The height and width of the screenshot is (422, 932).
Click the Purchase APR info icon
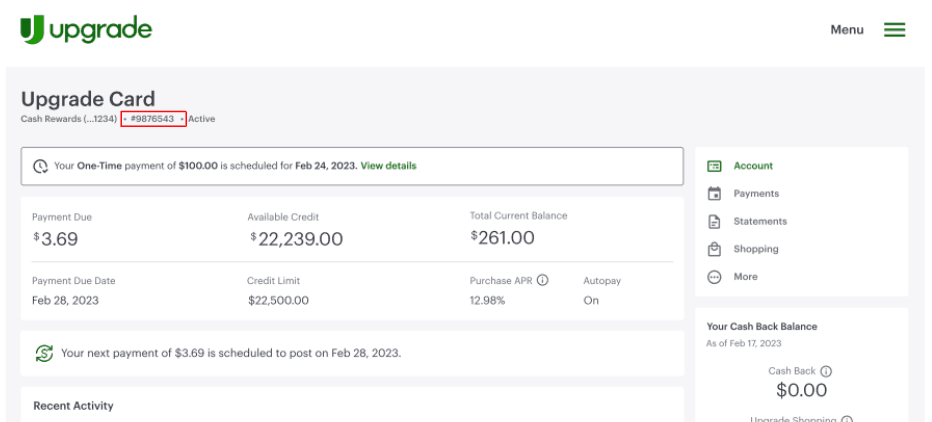543,281
